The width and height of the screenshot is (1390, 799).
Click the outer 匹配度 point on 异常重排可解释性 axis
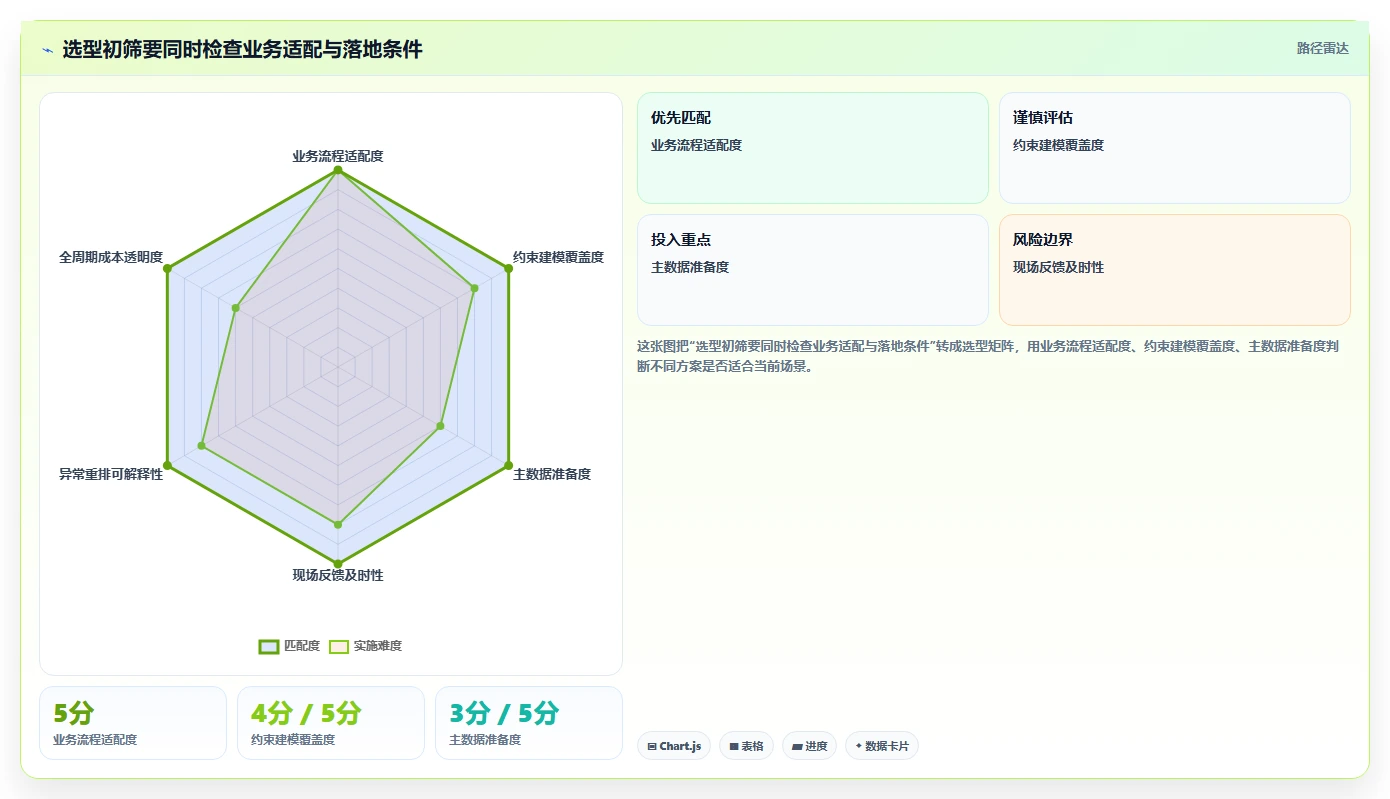167,465
